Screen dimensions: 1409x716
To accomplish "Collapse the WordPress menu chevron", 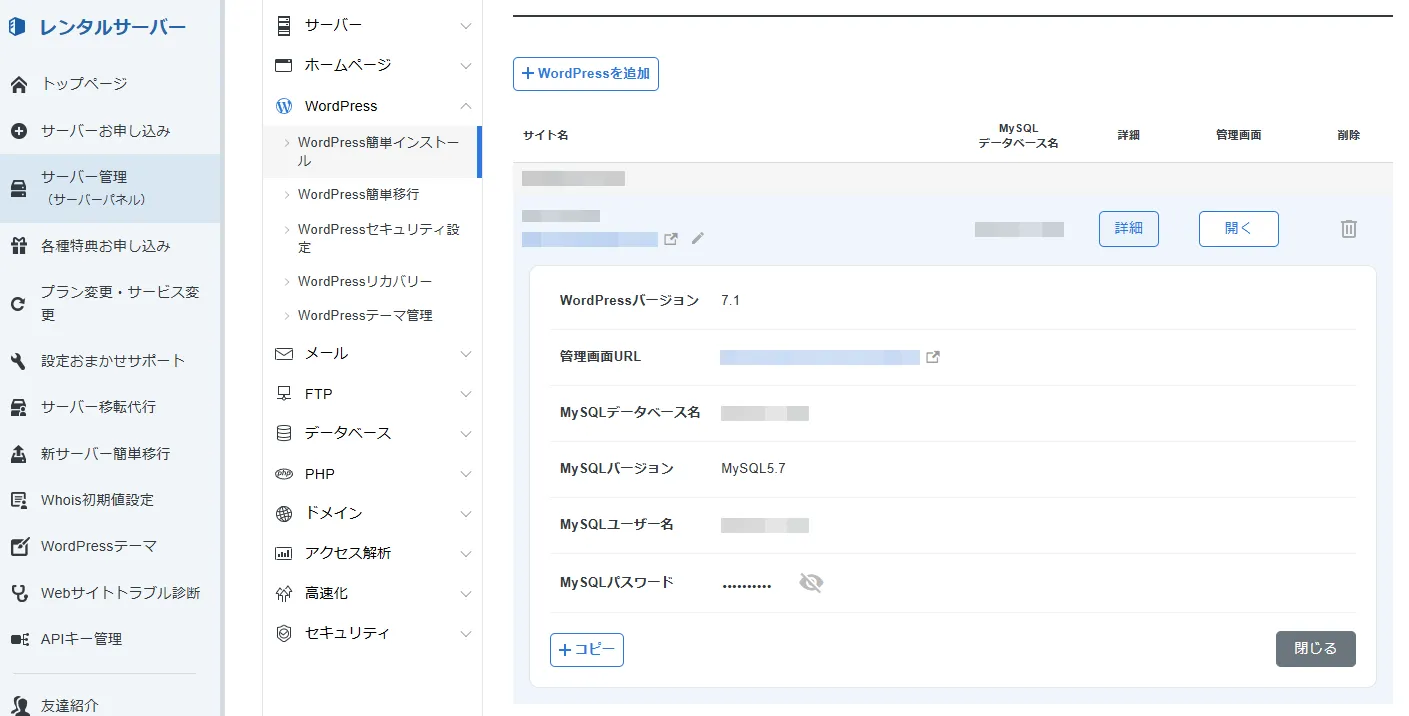I will pyautogui.click(x=466, y=105).
